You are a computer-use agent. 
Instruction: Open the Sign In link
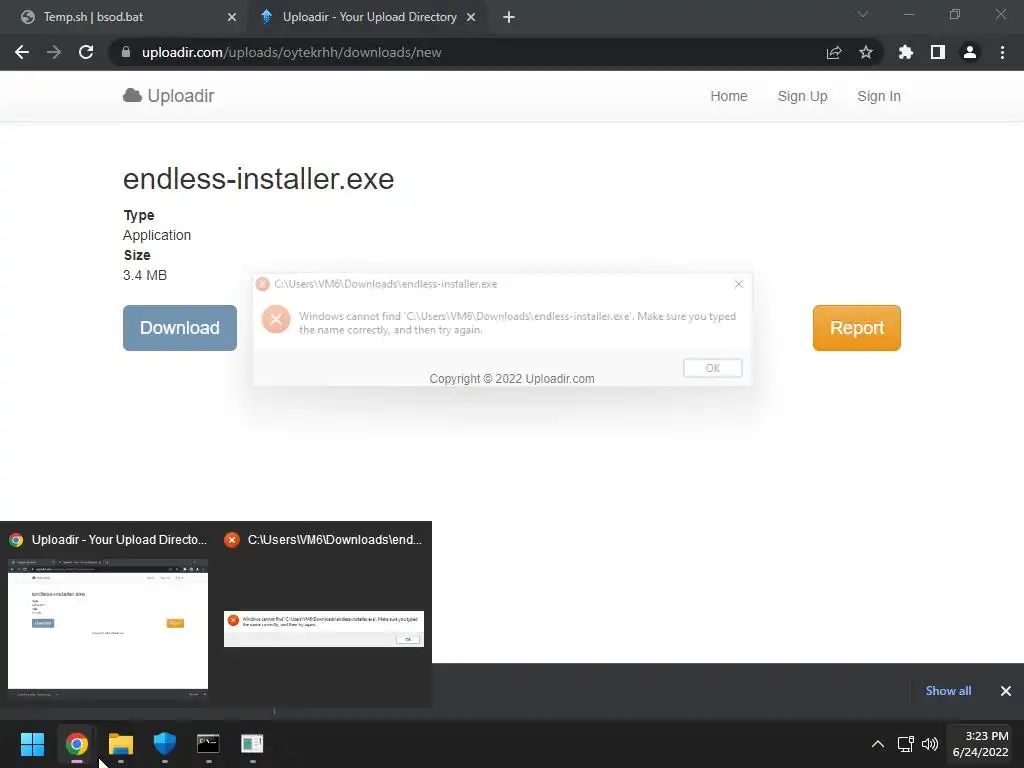pos(878,96)
